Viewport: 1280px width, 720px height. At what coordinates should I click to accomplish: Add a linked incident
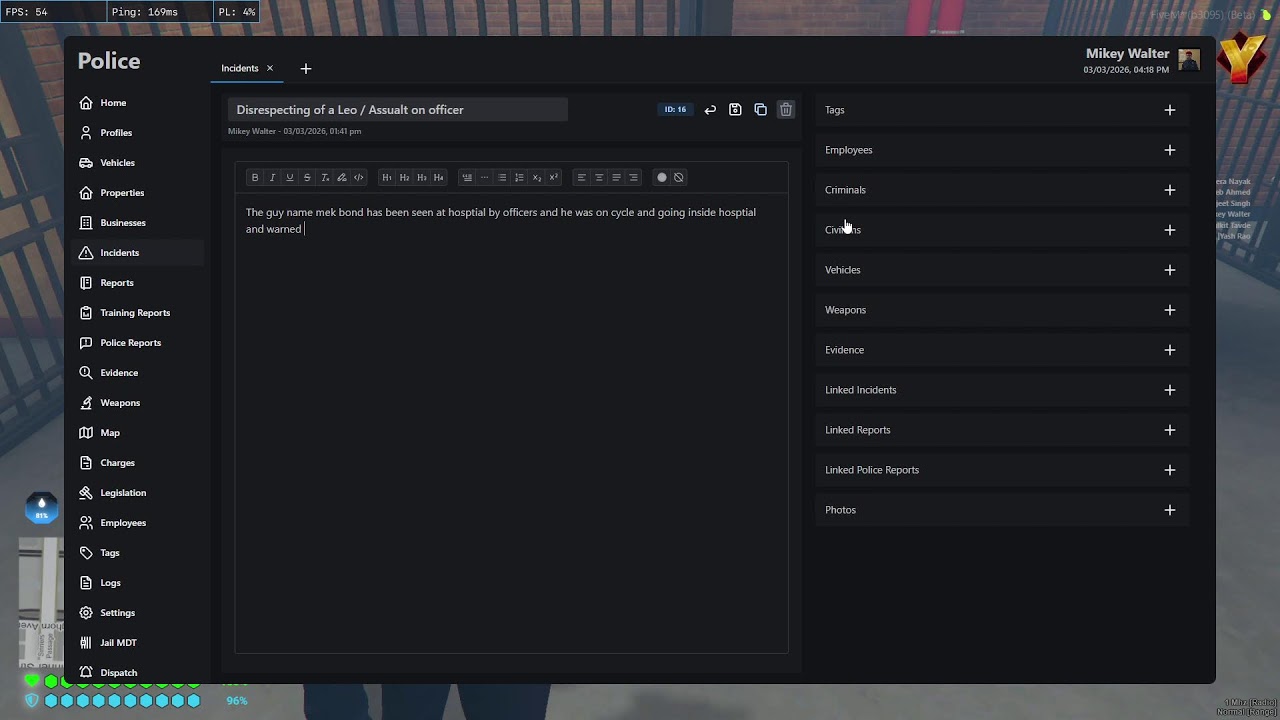[x=1170, y=390]
